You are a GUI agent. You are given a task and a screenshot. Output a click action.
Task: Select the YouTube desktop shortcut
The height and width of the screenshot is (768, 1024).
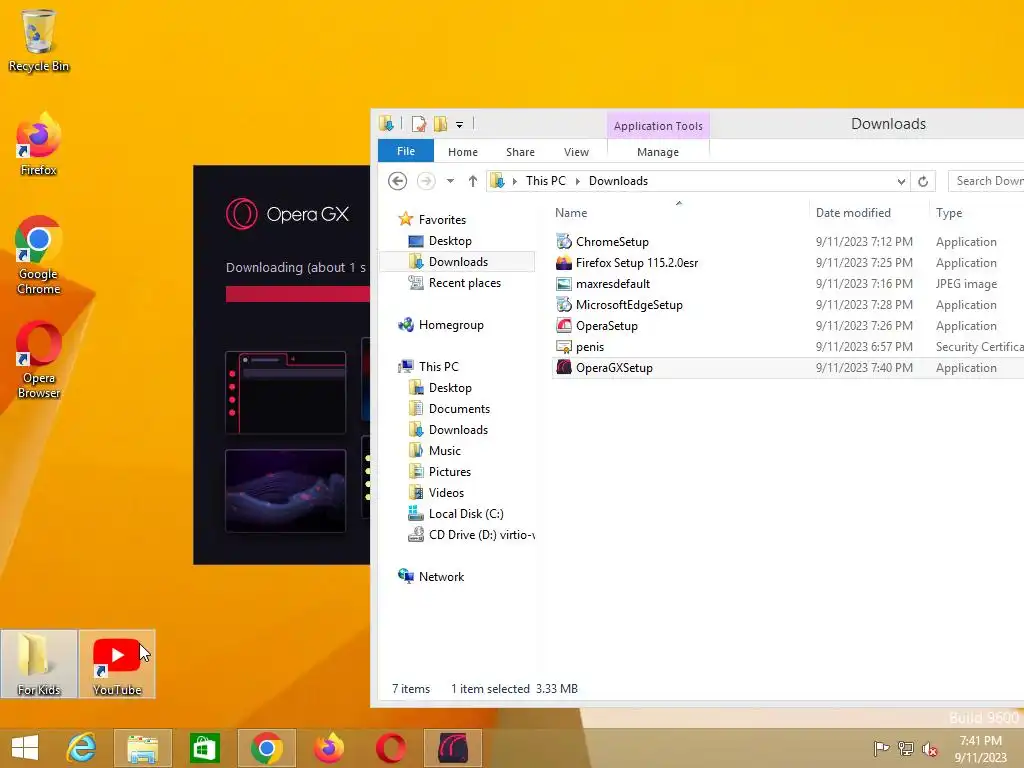[117, 664]
